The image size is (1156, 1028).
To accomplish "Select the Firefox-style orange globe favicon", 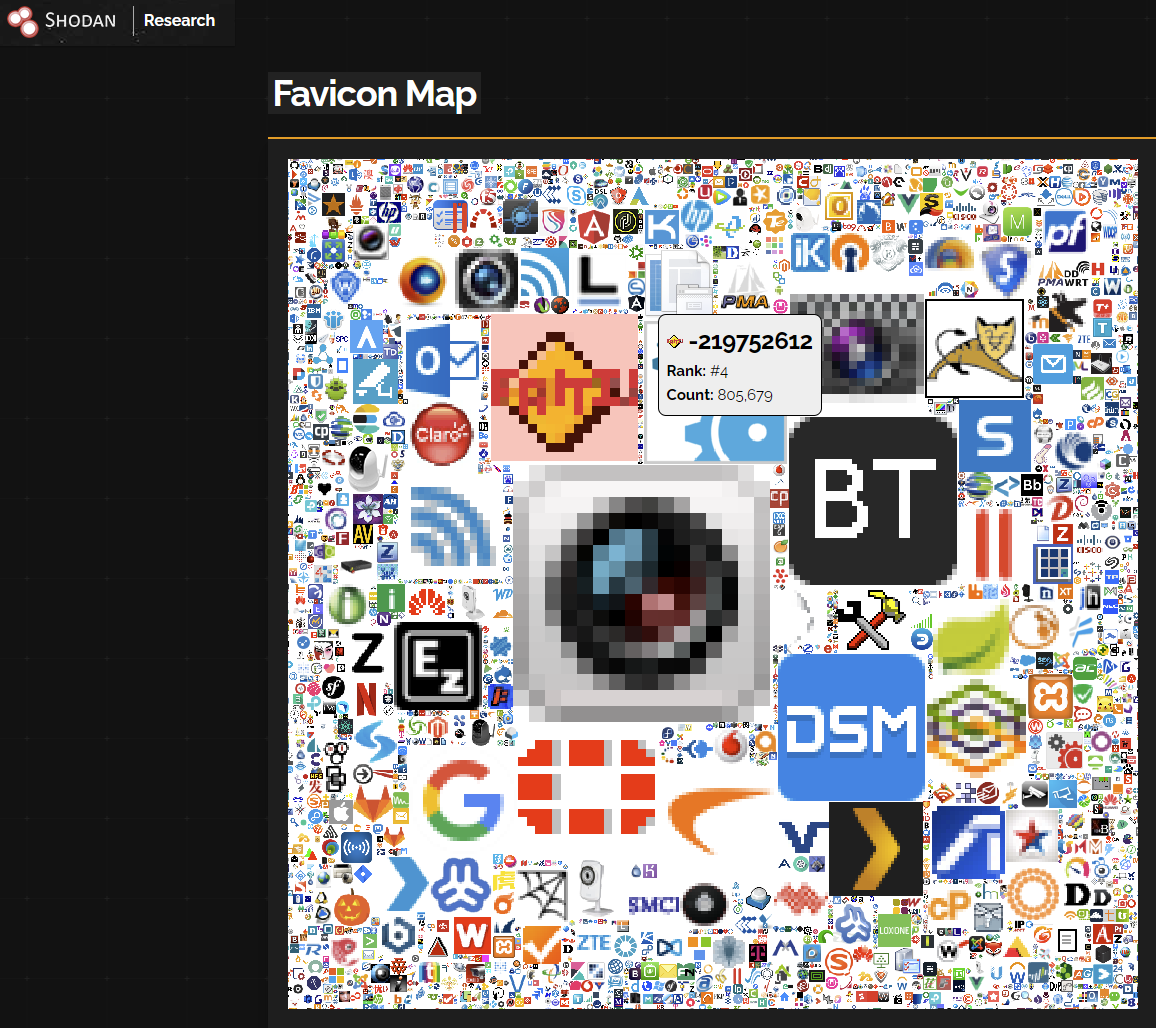I will (x=422, y=280).
